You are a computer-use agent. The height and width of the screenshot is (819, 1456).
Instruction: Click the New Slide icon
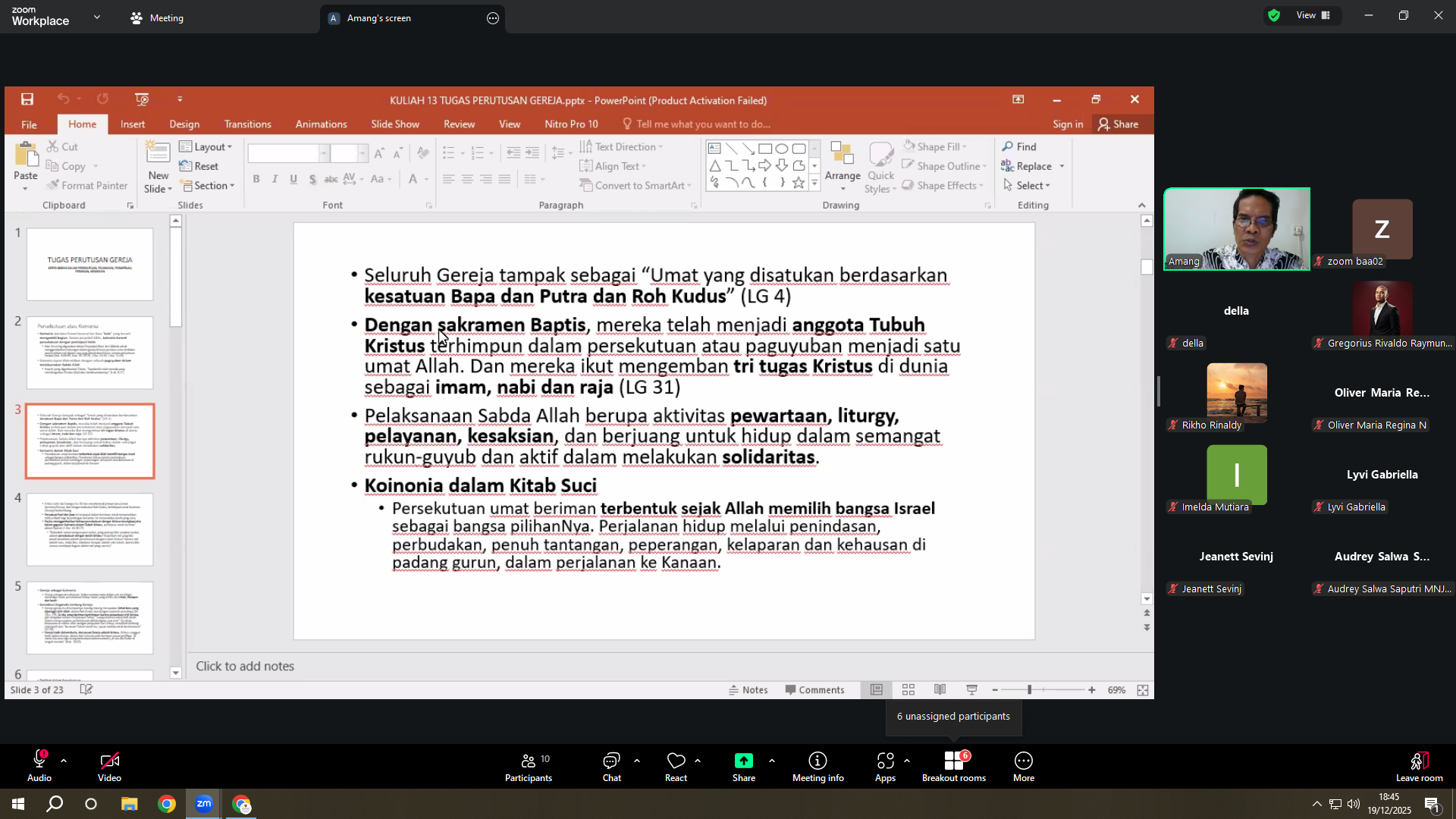tap(158, 152)
